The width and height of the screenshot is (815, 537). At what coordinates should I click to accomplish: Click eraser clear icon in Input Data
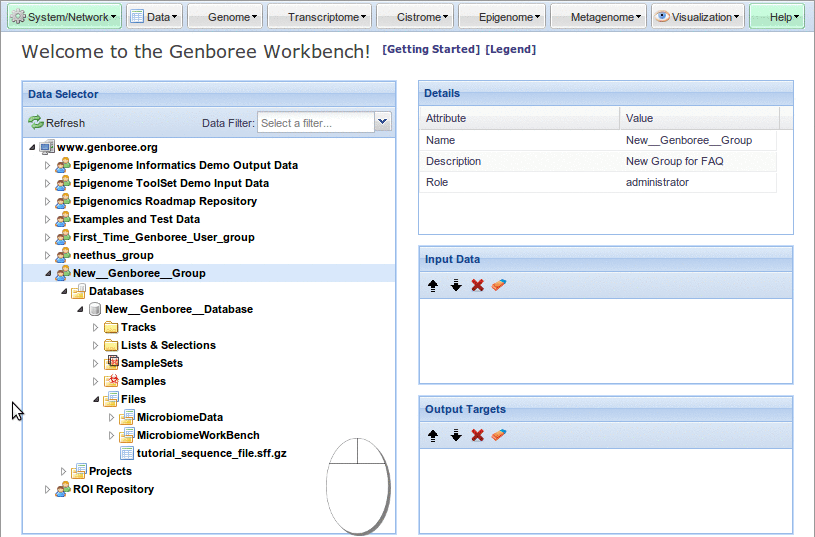point(499,286)
